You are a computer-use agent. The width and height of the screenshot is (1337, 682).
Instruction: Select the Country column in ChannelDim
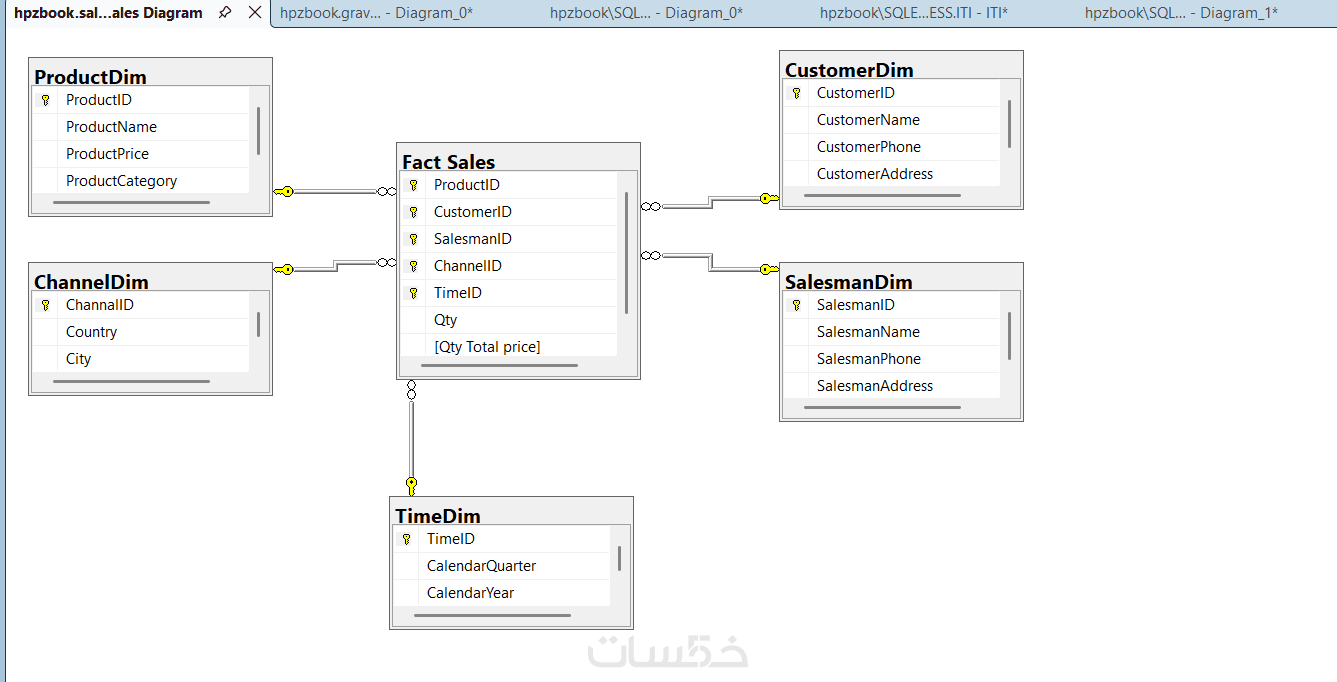[x=140, y=332]
